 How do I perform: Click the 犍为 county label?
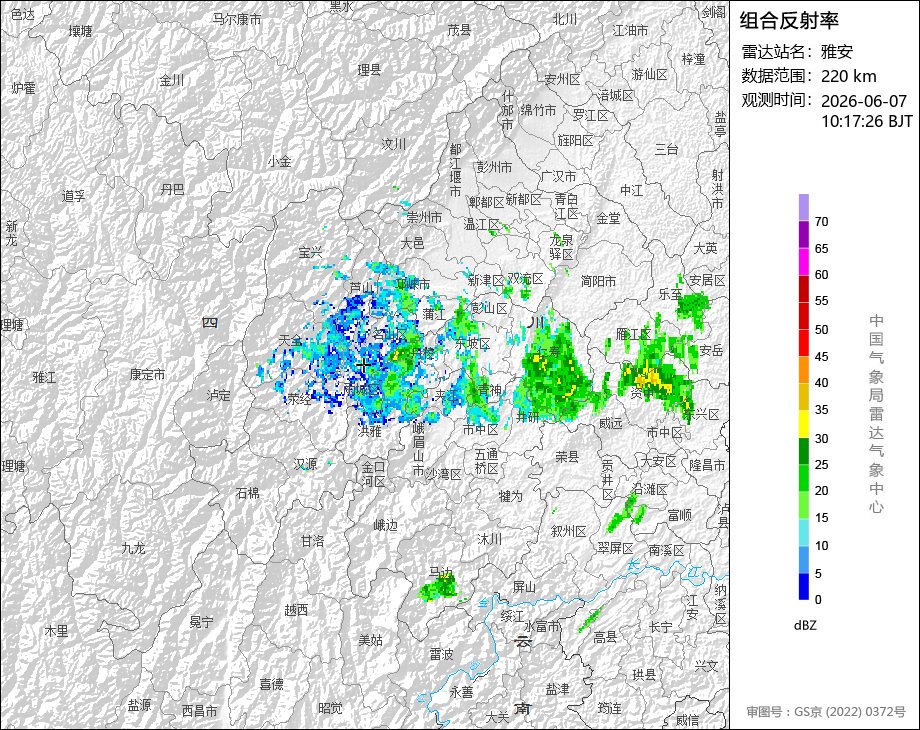click(x=510, y=496)
